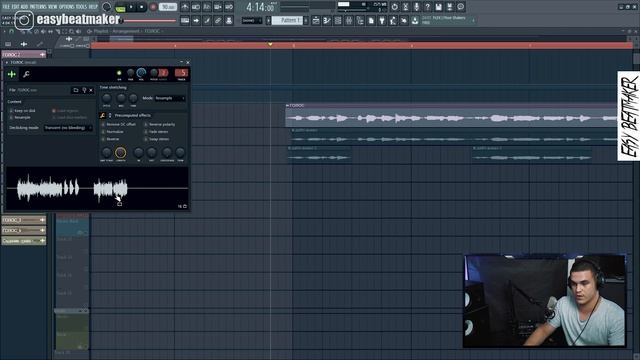Toggle Resample option under Content
The image size is (640, 360).
[20, 118]
